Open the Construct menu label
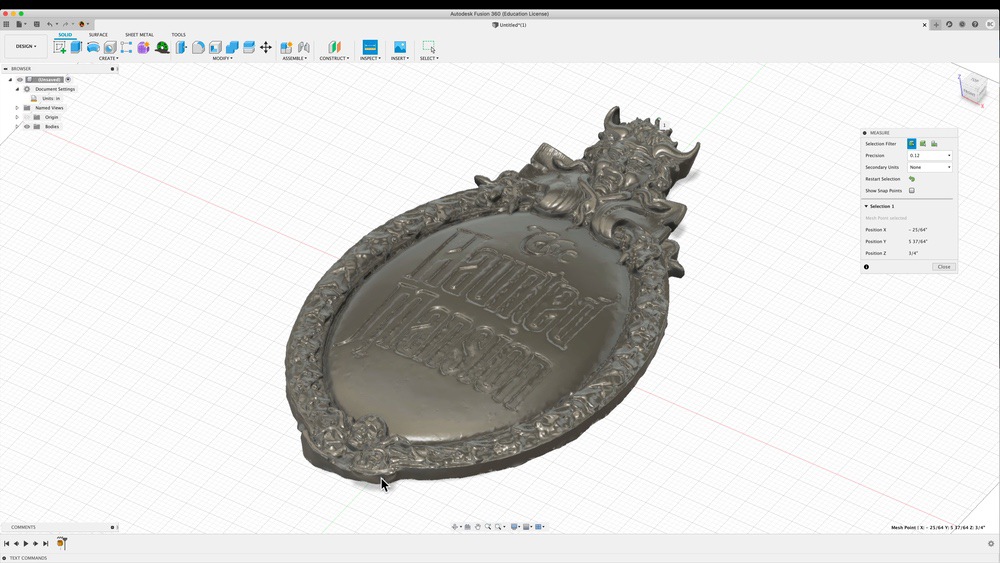 pyautogui.click(x=334, y=58)
